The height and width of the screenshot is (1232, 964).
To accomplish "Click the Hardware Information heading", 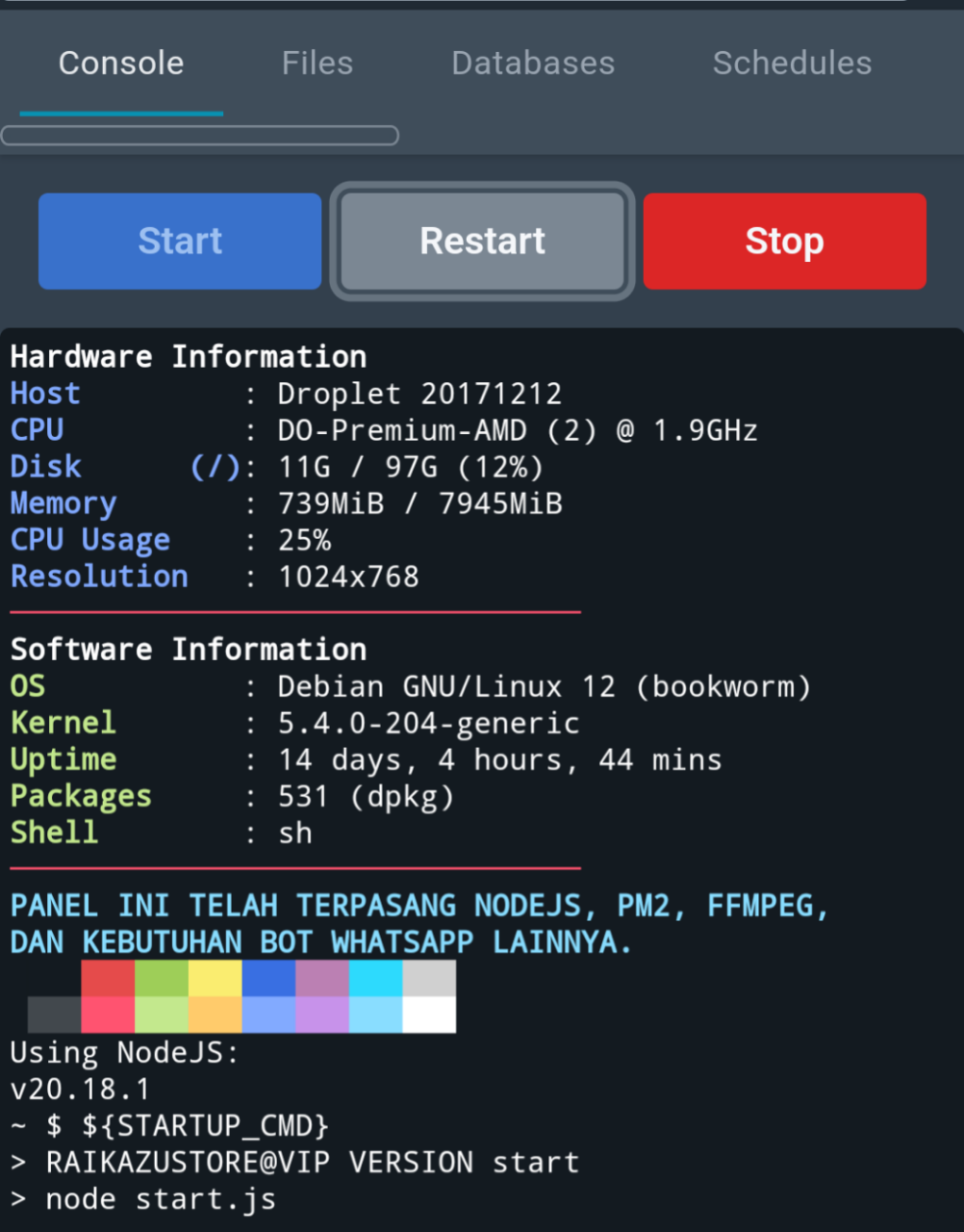I will [189, 357].
